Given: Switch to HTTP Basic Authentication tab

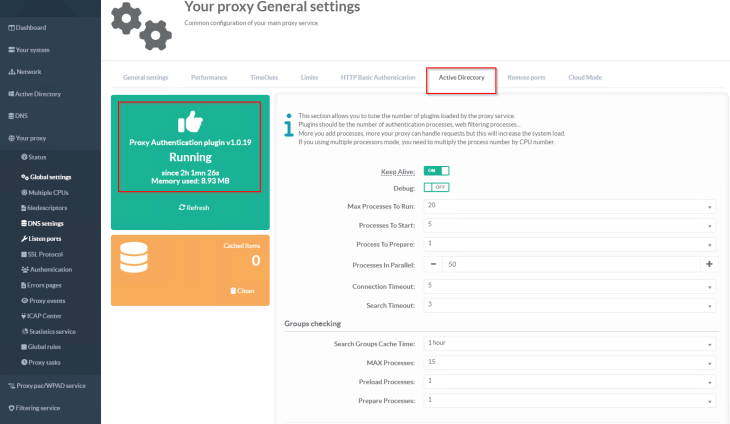Looking at the screenshot, I should click(x=377, y=77).
